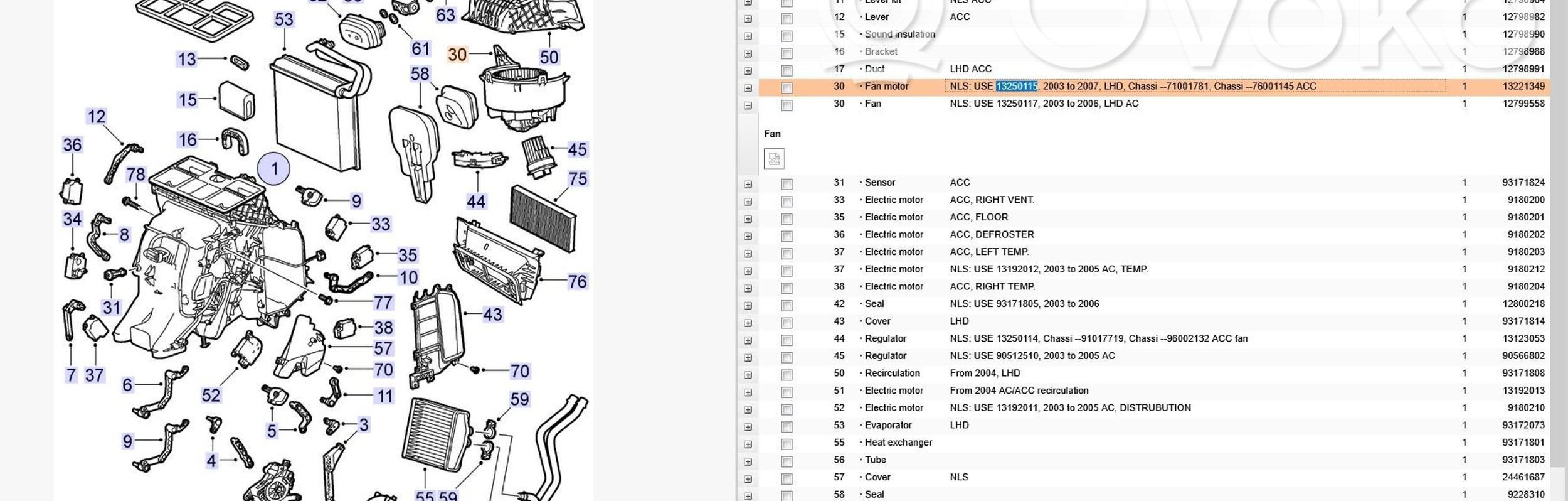Select callout 45 near the regulator
The width and height of the screenshot is (1568, 501).
[x=576, y=149]
